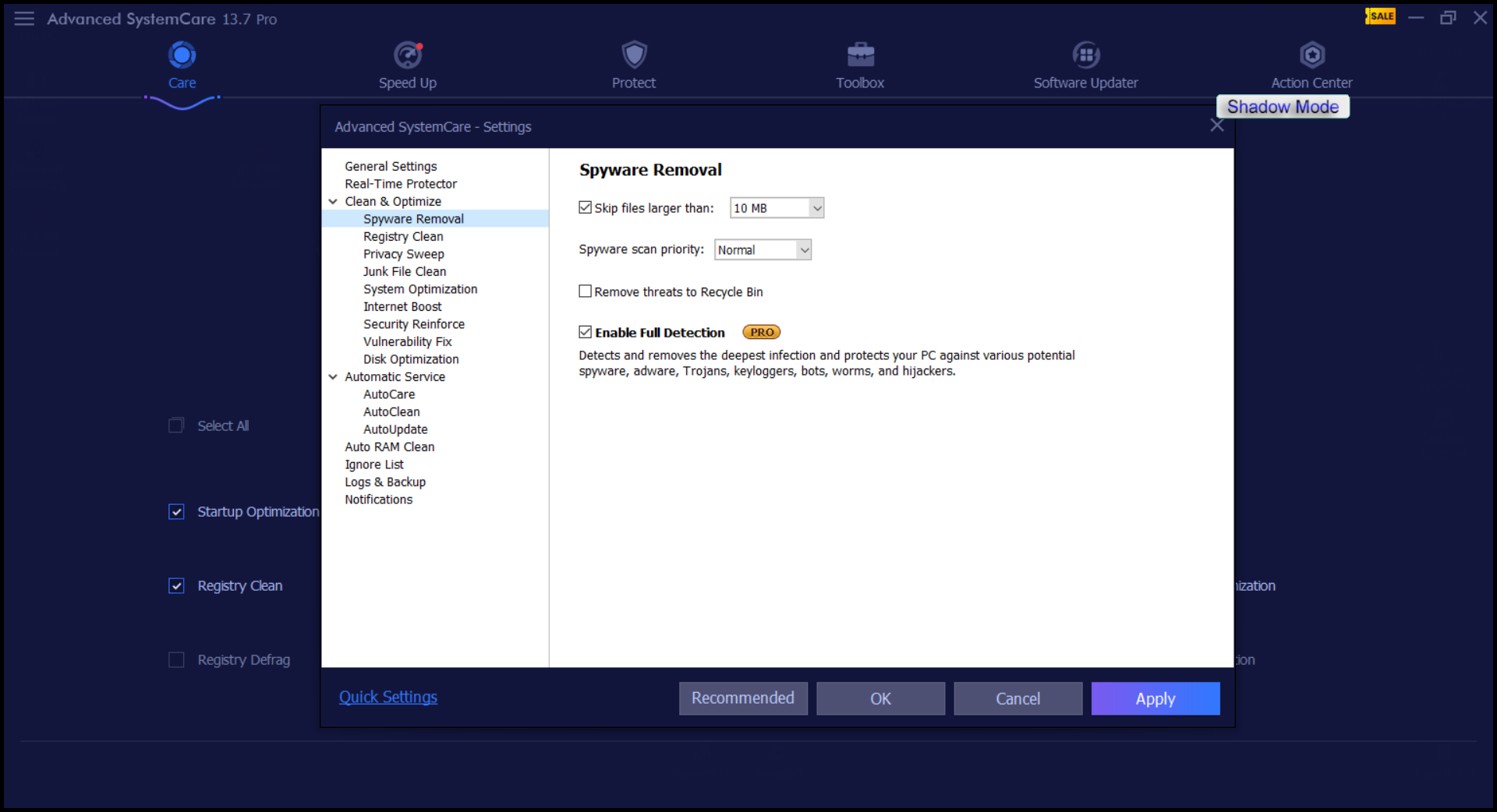1497x812 pixels.
Task: Open Auto RAM Clean settings
Action: [390, 447]
